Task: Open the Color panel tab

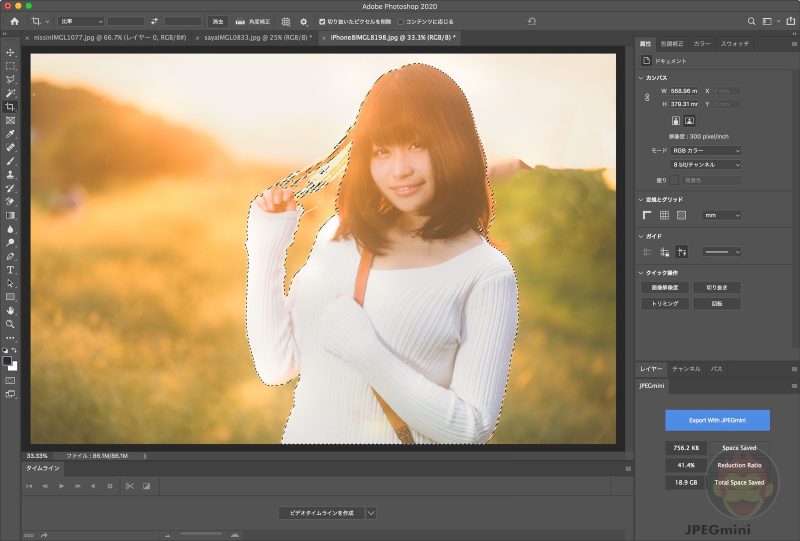Action: [x=702, y=44]
